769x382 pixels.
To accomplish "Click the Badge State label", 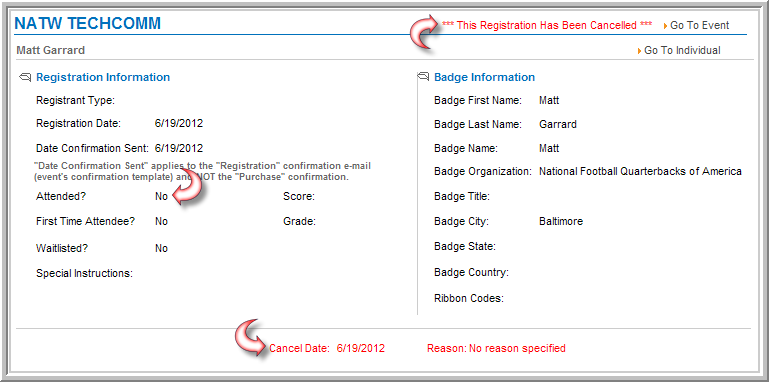I will [465, 246].
